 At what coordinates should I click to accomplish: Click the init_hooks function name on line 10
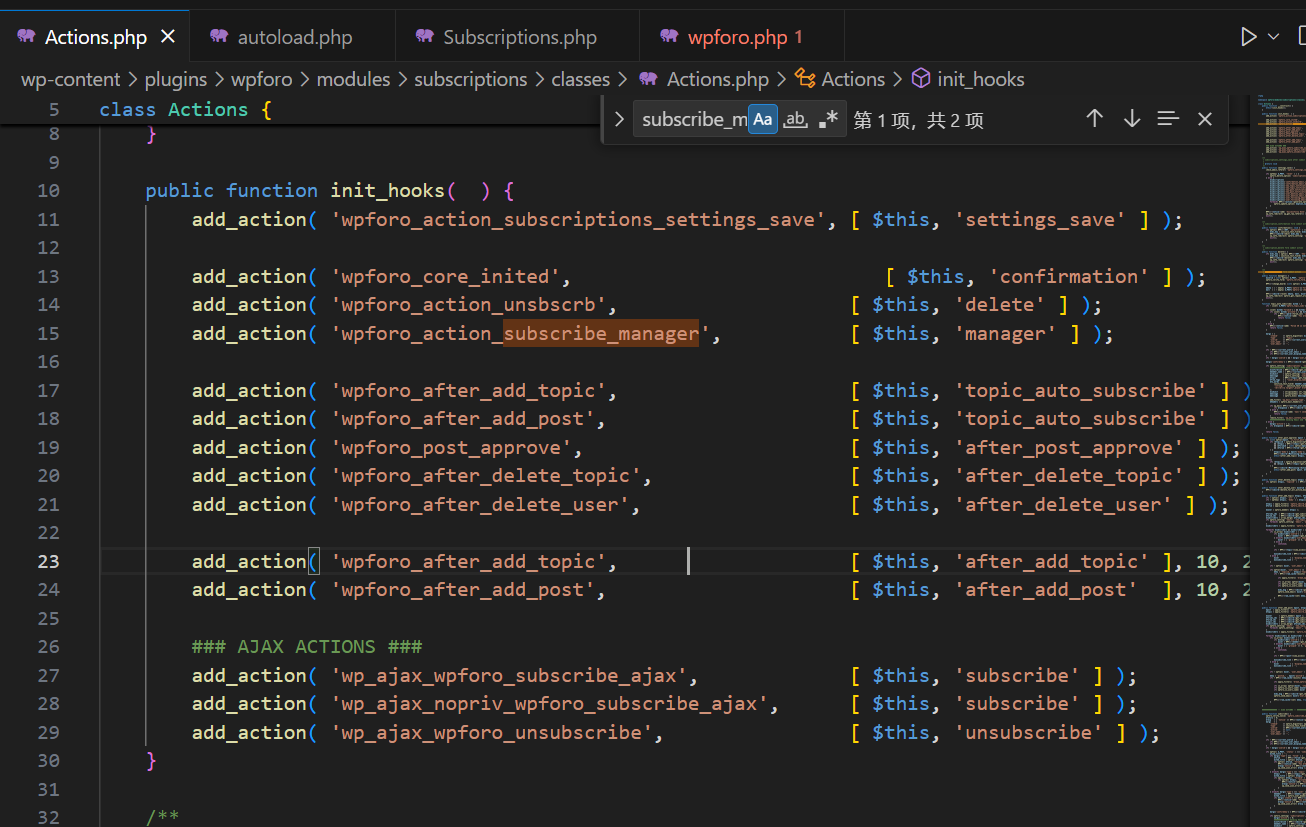pyautogui.click(x=388, y=191)
